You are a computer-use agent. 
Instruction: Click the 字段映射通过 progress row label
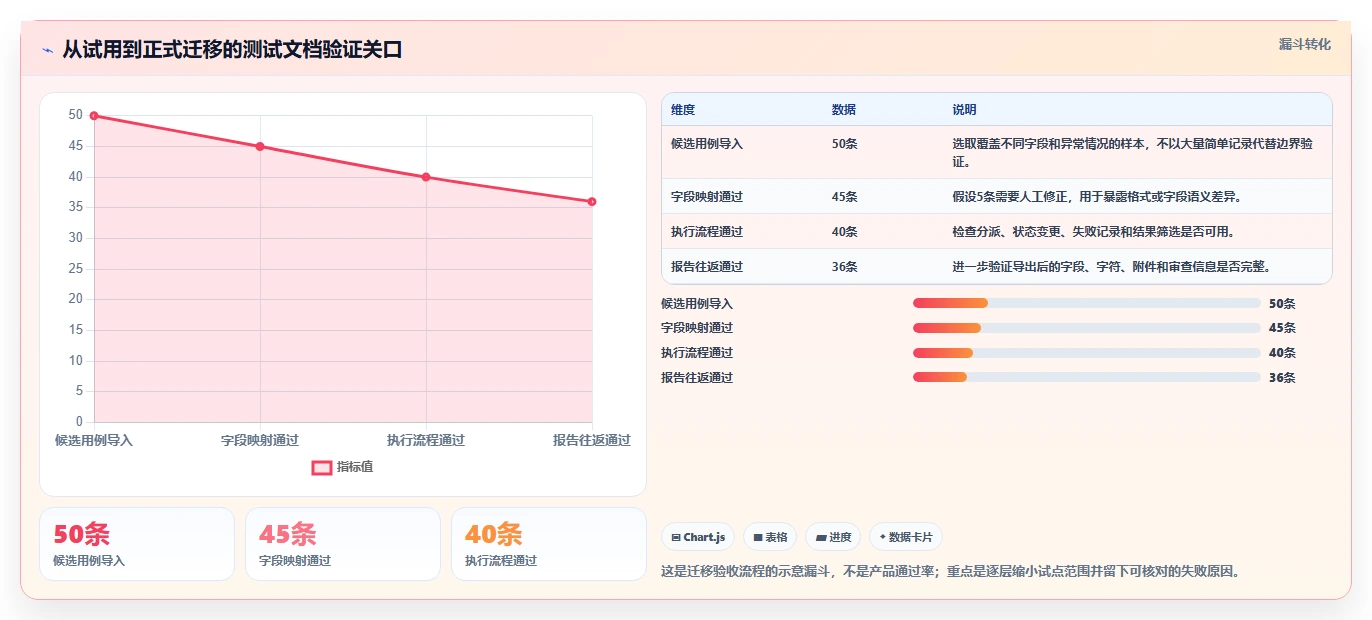pos(697,328)
